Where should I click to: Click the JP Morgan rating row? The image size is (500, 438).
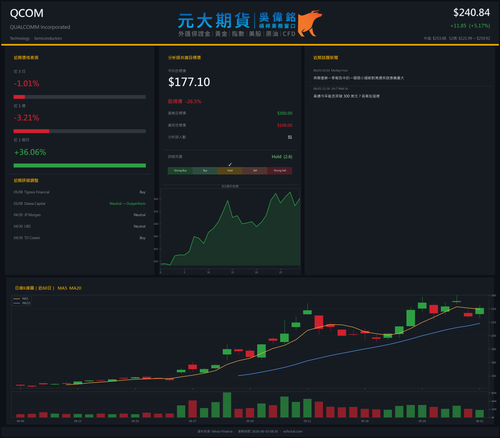tap(80, 215)
